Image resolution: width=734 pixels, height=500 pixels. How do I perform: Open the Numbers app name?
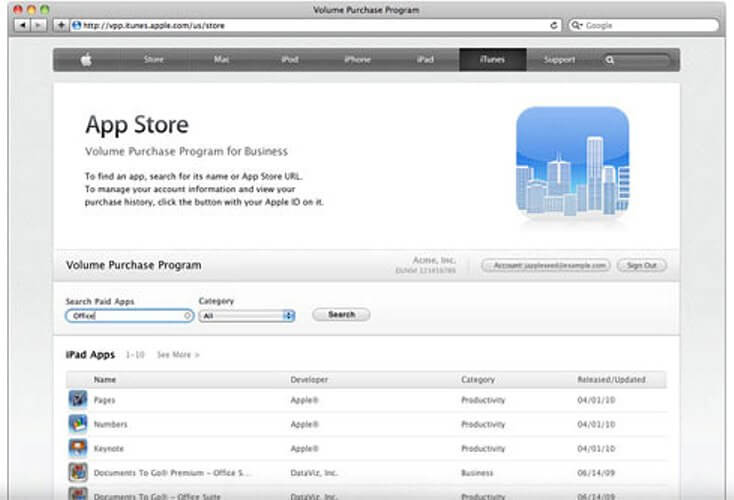(110, 424)
